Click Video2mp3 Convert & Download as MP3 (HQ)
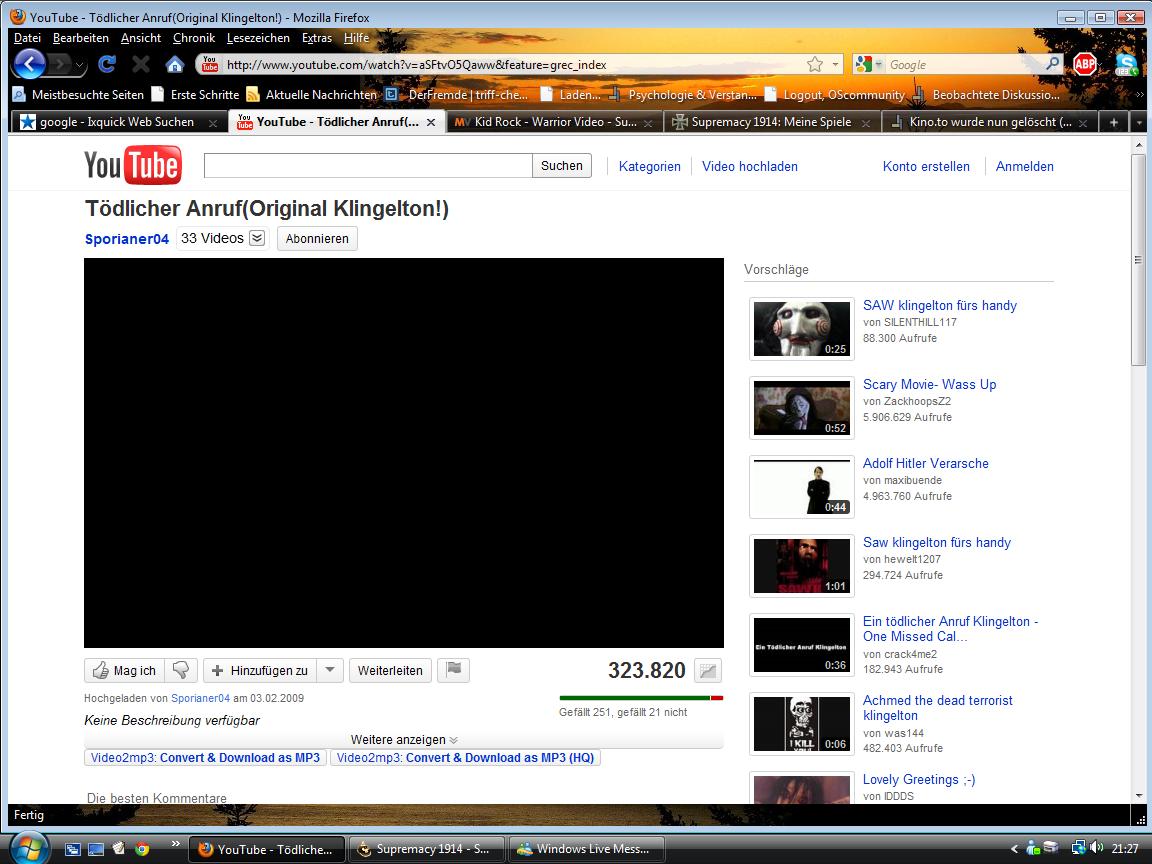The image size is (1152, 864). 465,757
